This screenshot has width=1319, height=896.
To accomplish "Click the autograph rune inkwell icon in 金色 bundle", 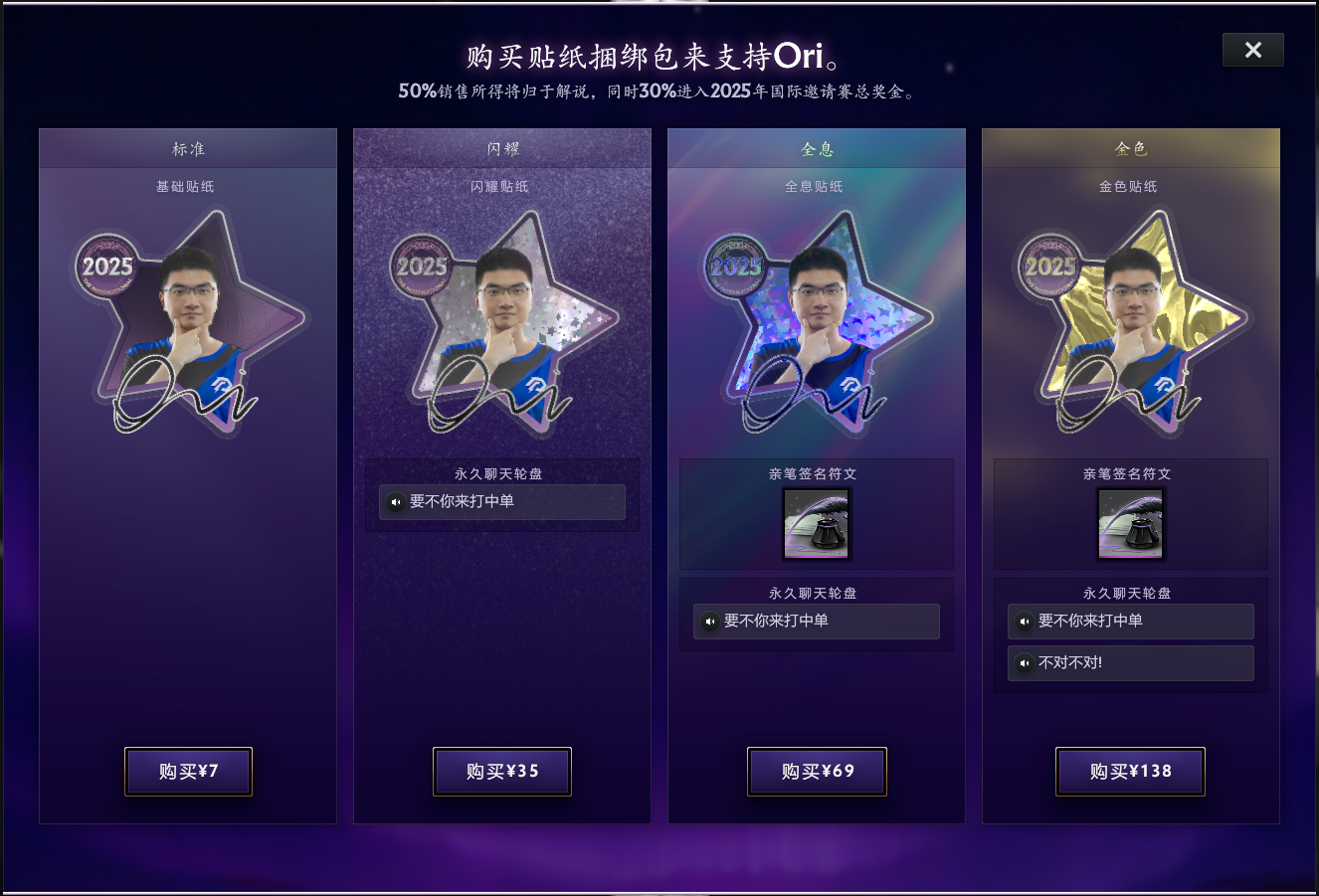I will (1131, 524).
